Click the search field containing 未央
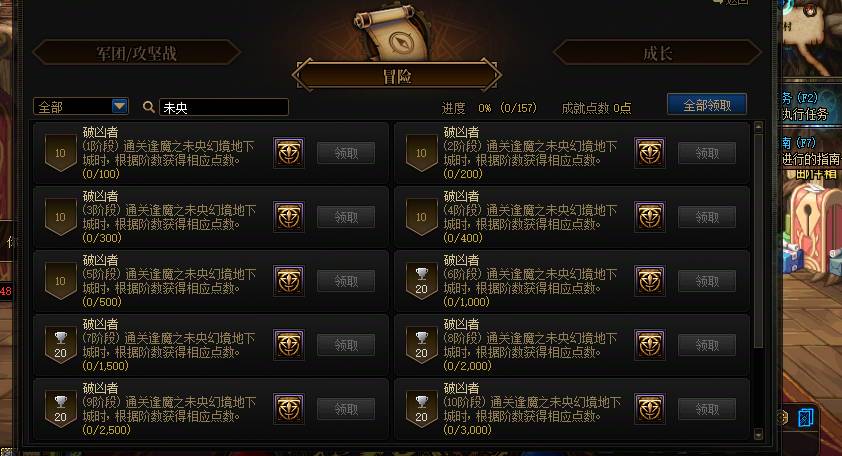Image resolution: width=842 pixels, height=456 pixels. pyautogui.click(x=224, y=107)
